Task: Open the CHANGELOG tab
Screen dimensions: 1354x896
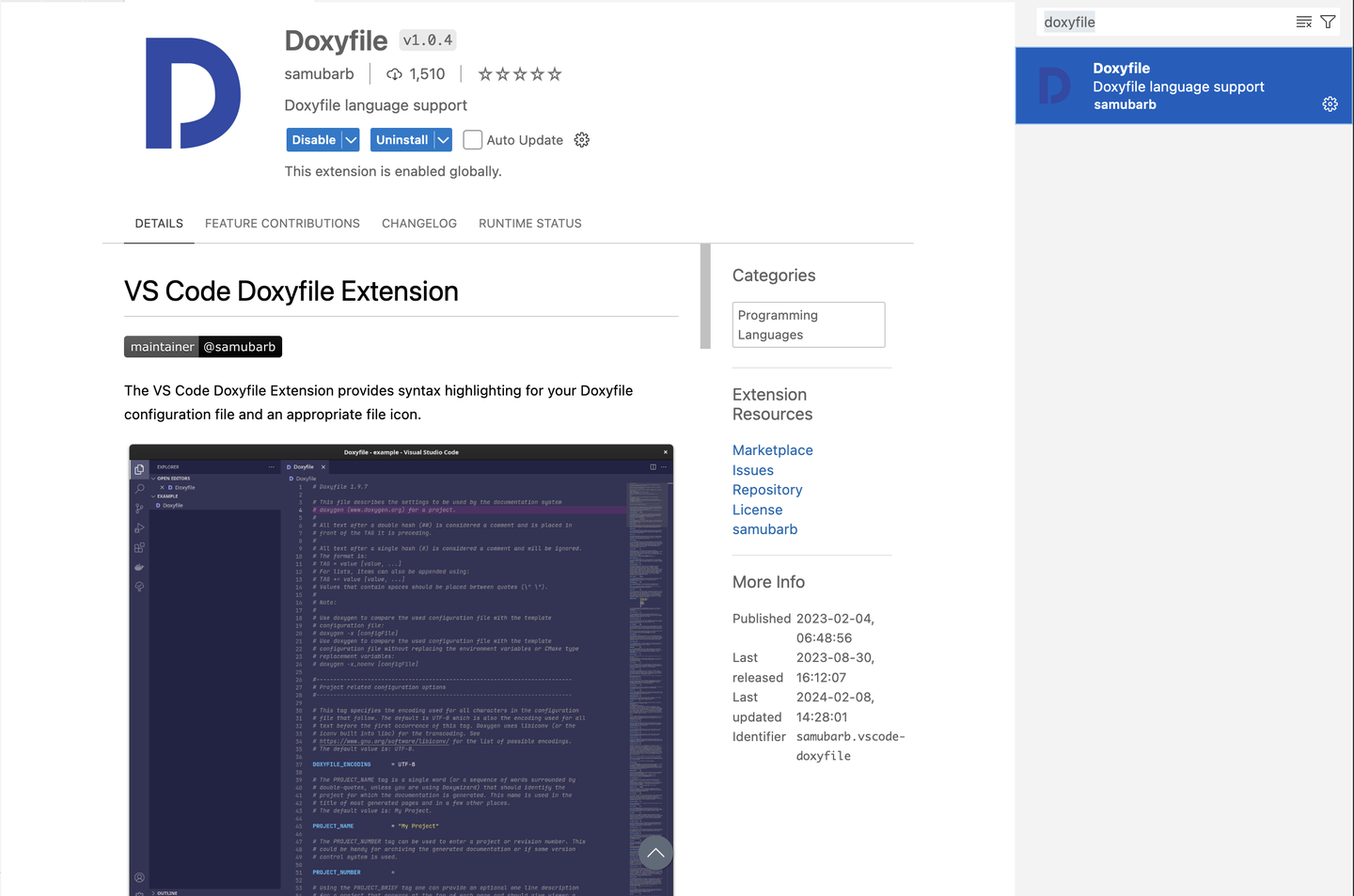Action: (x=418, y=223)
